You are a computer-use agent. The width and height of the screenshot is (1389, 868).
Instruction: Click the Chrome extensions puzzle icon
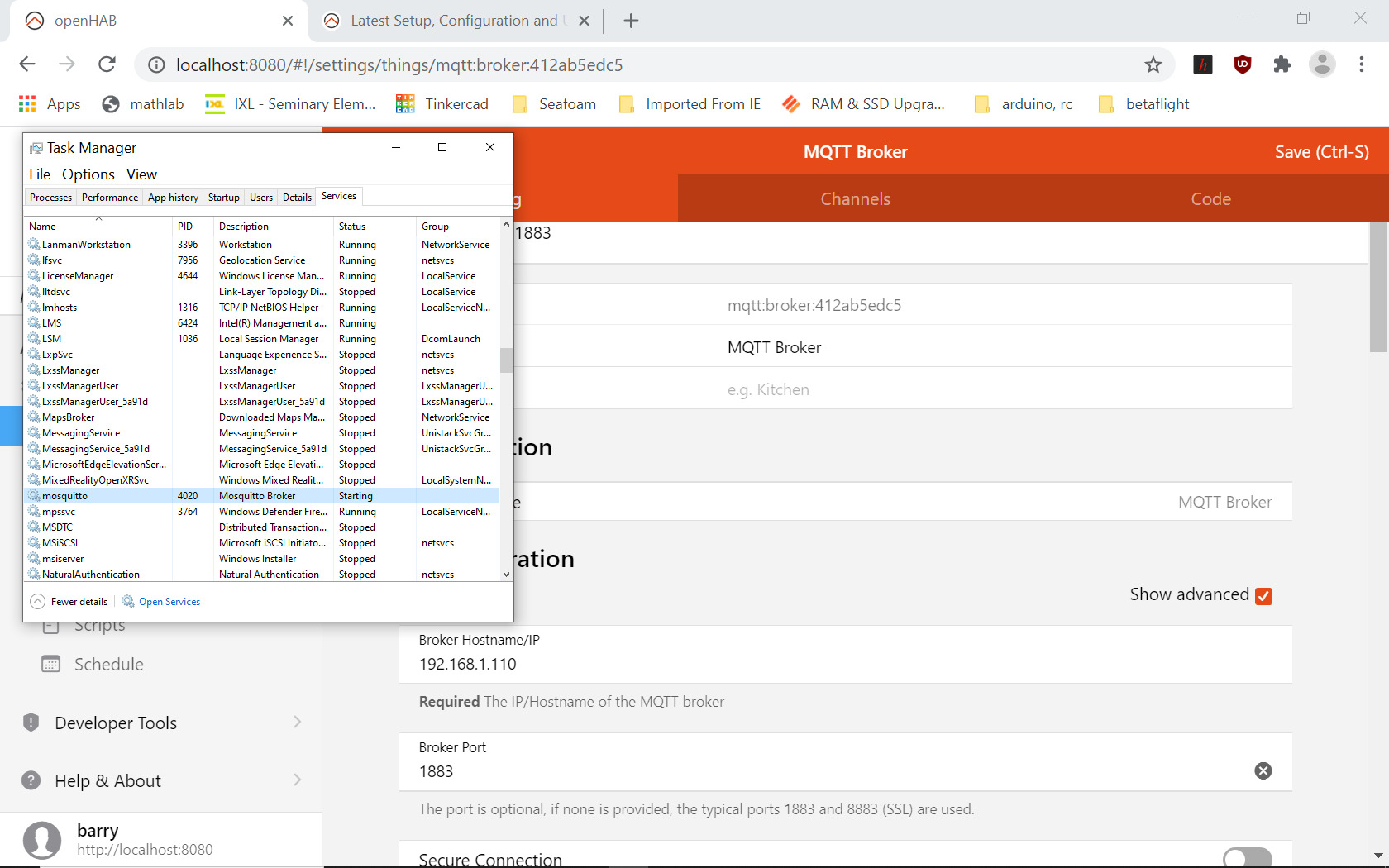(x=1282, y=64)
